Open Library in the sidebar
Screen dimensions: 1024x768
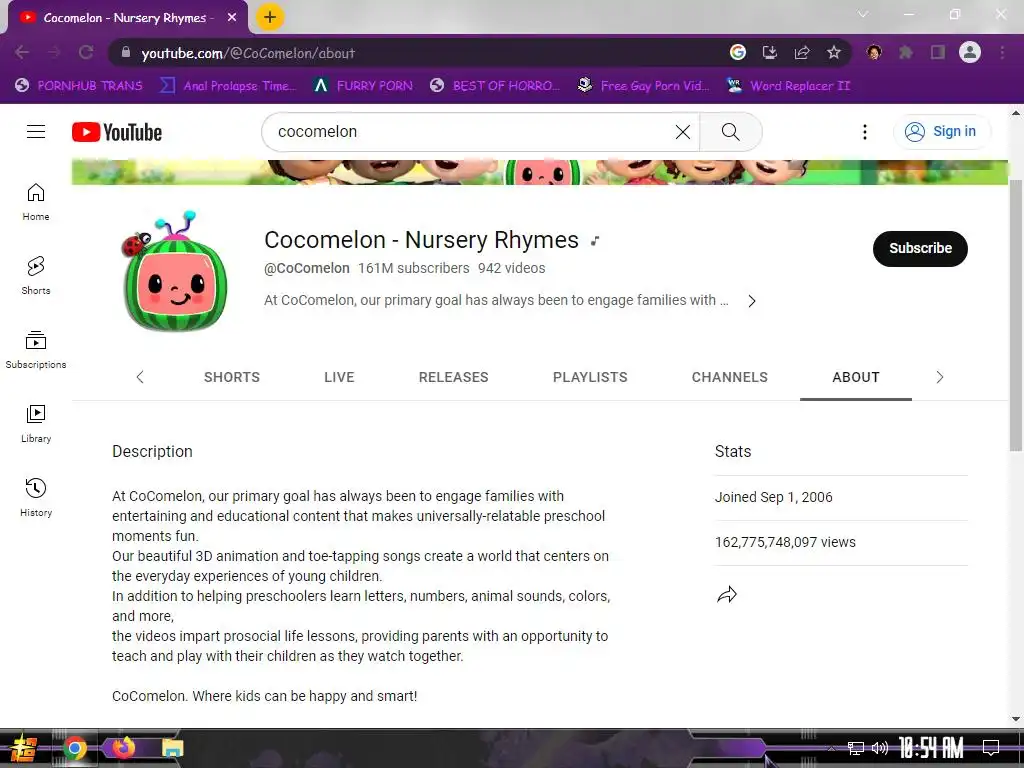point(36,424)
